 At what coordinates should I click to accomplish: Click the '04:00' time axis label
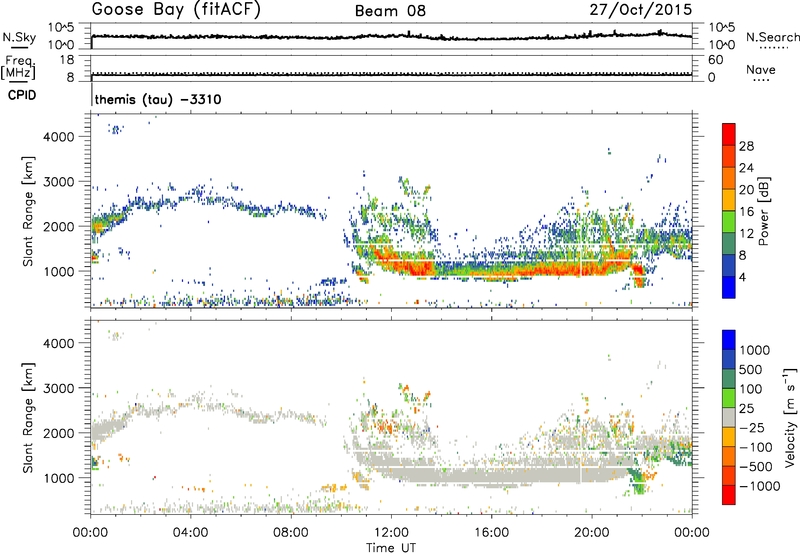coord(191,533)
